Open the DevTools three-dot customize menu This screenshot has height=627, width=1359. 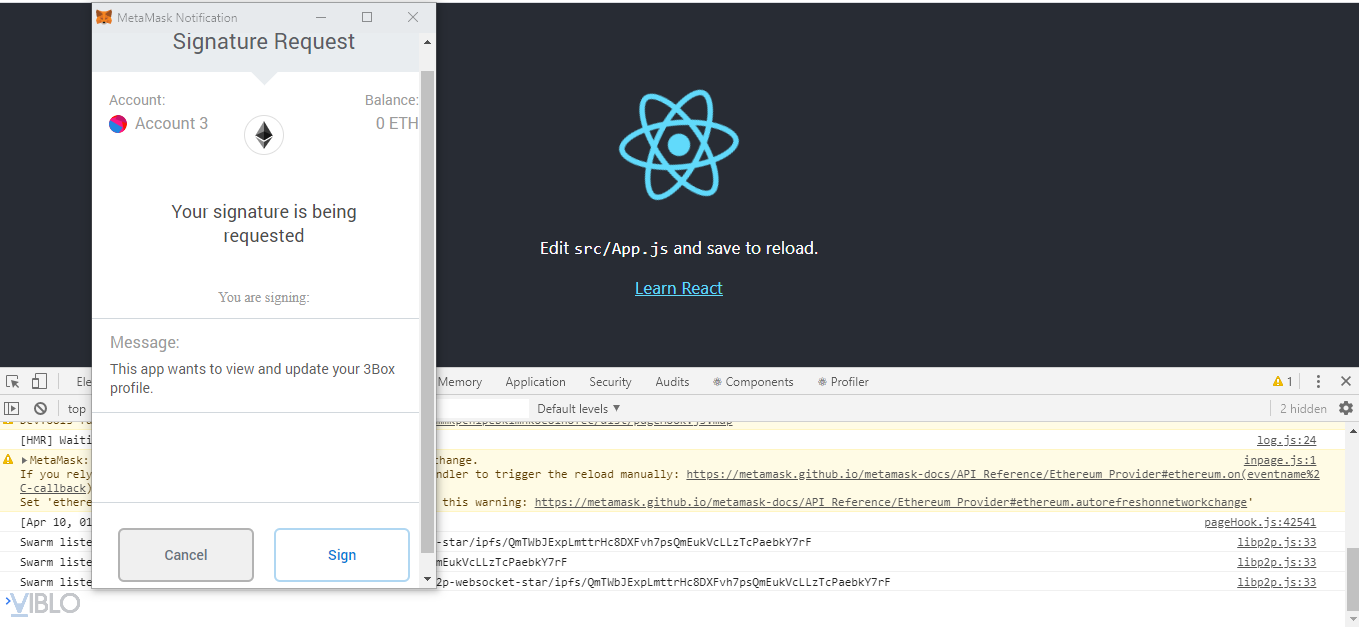[x=1318, y=381]
